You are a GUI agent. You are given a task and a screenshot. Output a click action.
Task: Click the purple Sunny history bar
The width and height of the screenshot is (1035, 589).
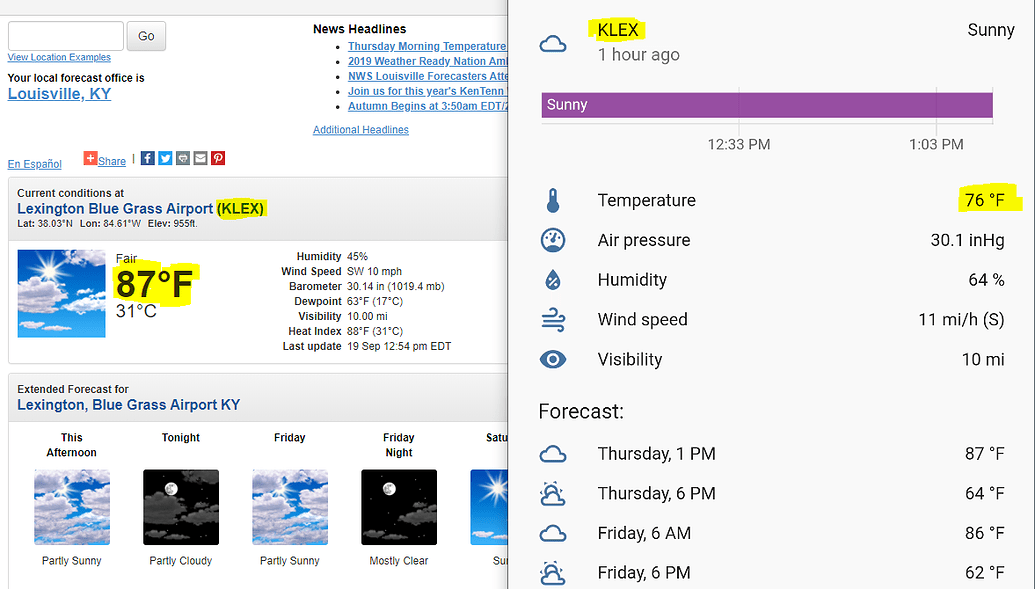pyautogui.click(x=767, y=105)
